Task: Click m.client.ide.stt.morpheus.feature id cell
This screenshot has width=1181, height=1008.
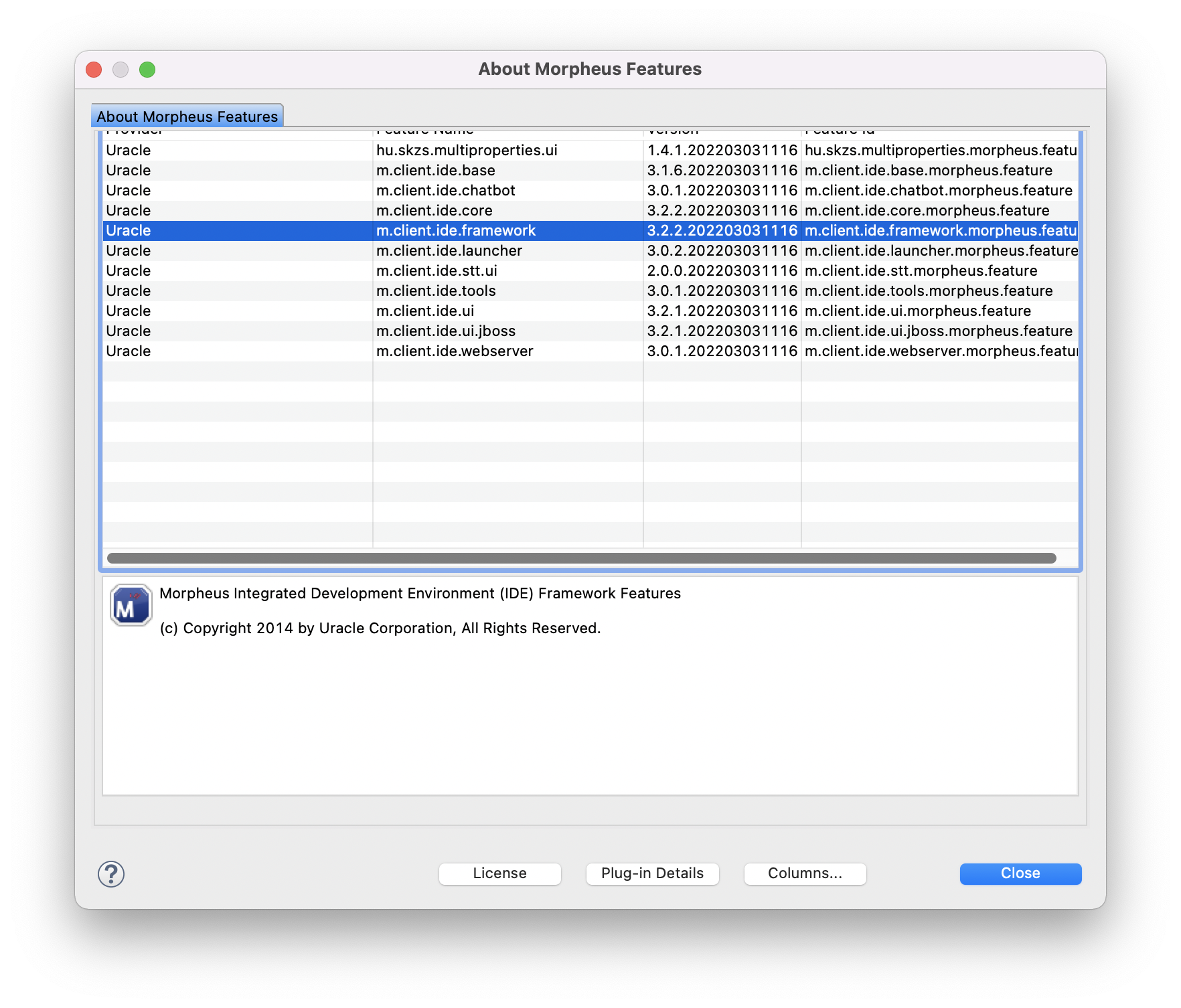Action: pos(939,270)
